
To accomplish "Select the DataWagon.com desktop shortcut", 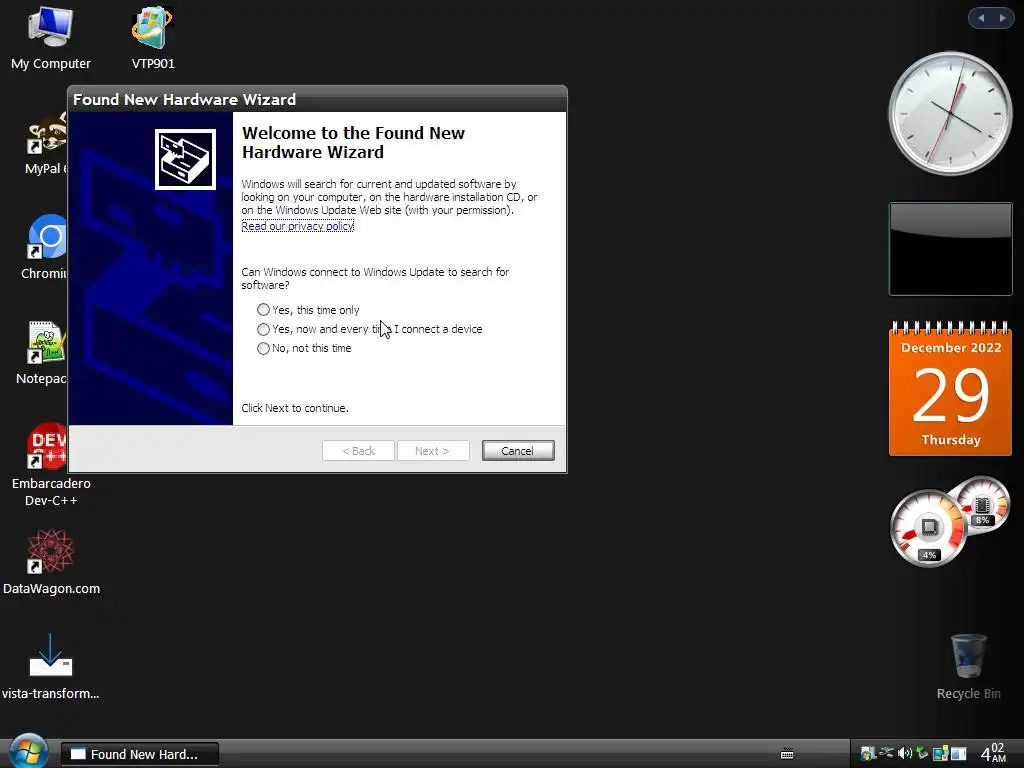I will click(x=51, y=562).
